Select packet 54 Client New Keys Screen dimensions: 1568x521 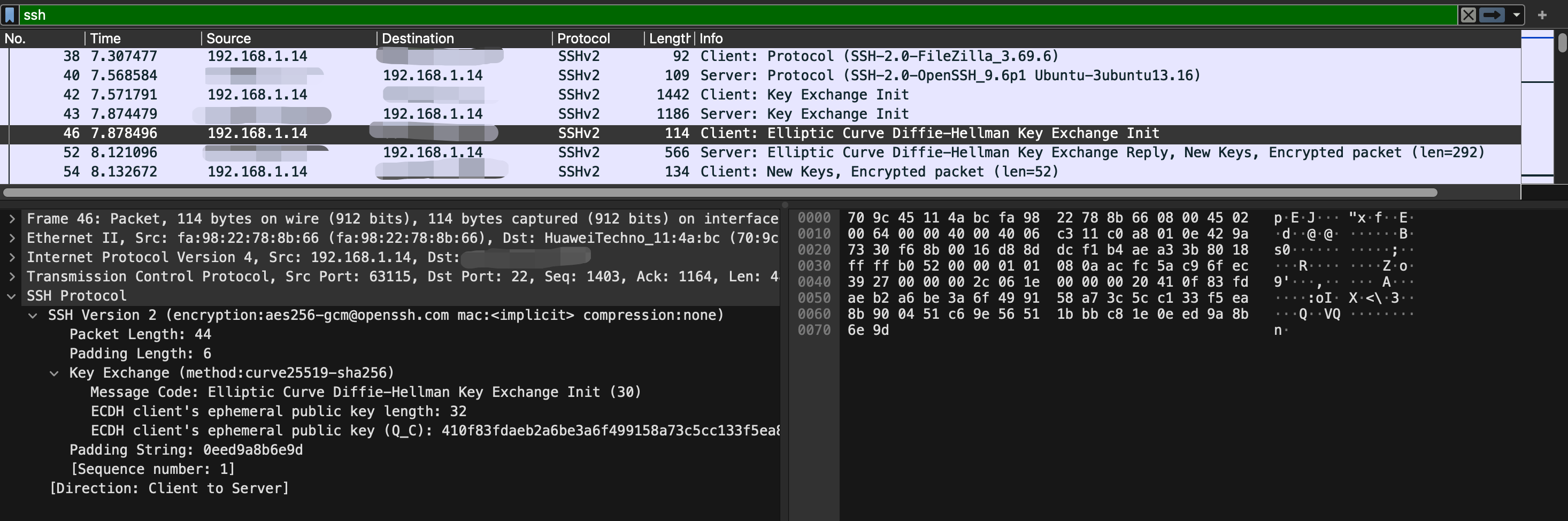click(760, 172)
